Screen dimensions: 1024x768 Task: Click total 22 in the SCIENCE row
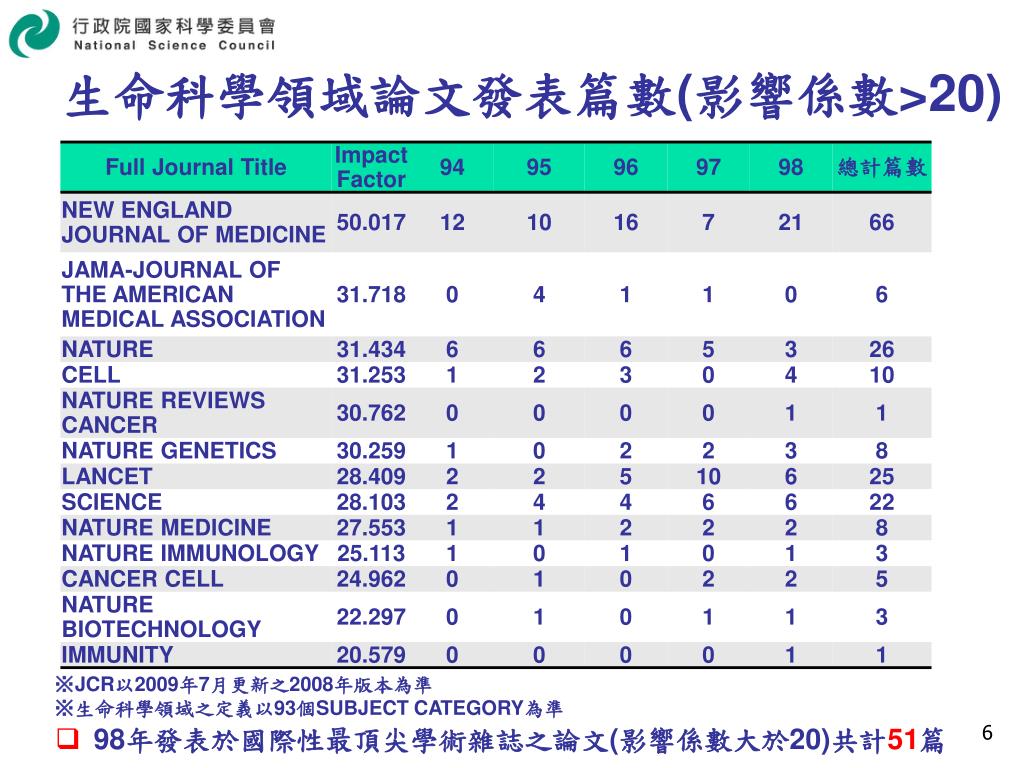point(882,502)
